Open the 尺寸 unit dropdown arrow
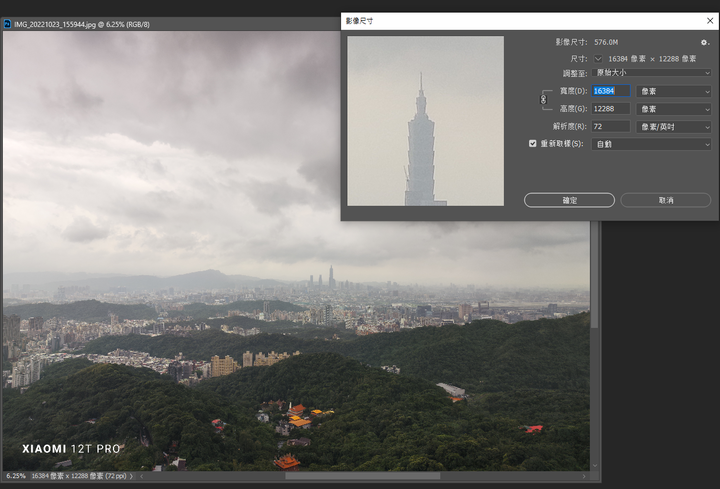This screenshot has height=489, width=720. pos(598,59)
